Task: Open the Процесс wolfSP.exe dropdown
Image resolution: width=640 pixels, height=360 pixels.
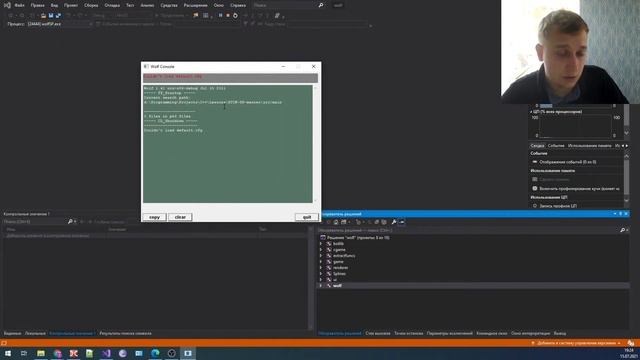Action: (x=60, y=24)
